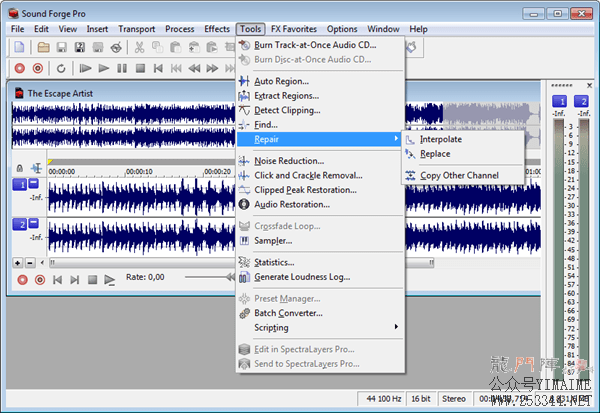
Task: Select Replace in the Repair submenu
Action: pos(463,154)
